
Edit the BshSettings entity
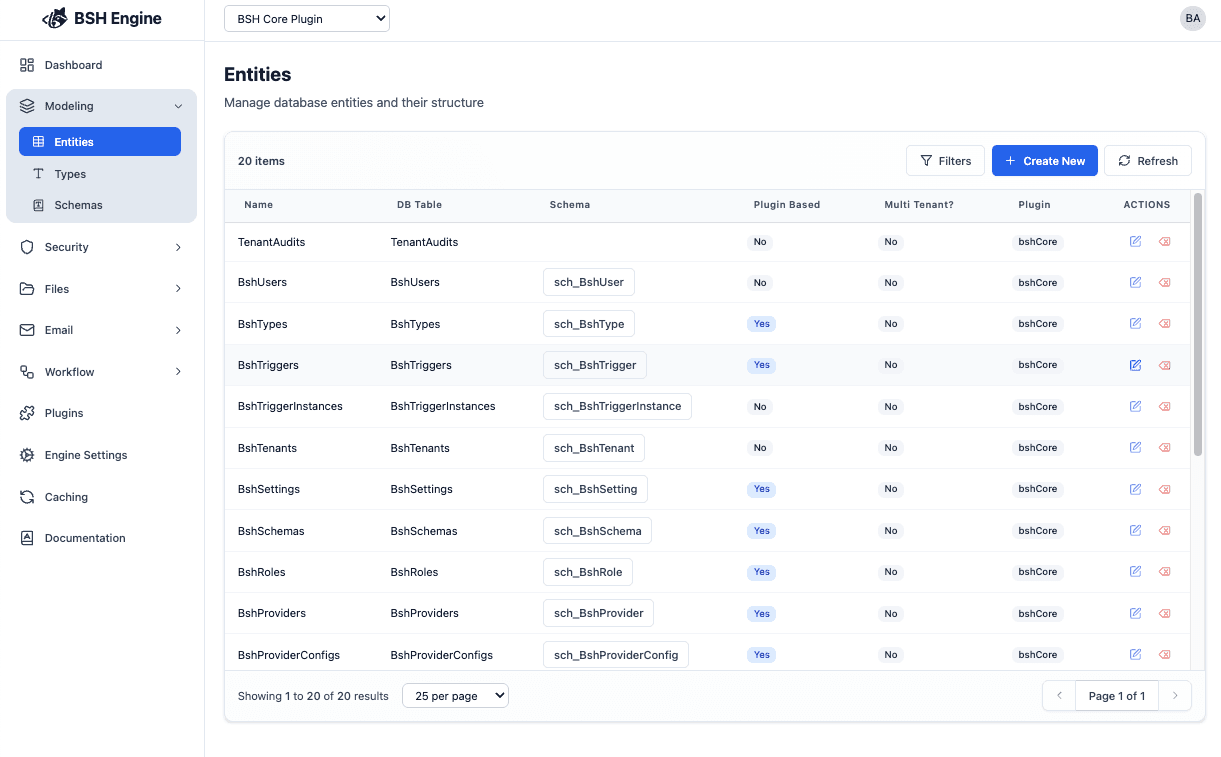point(1135,489)
